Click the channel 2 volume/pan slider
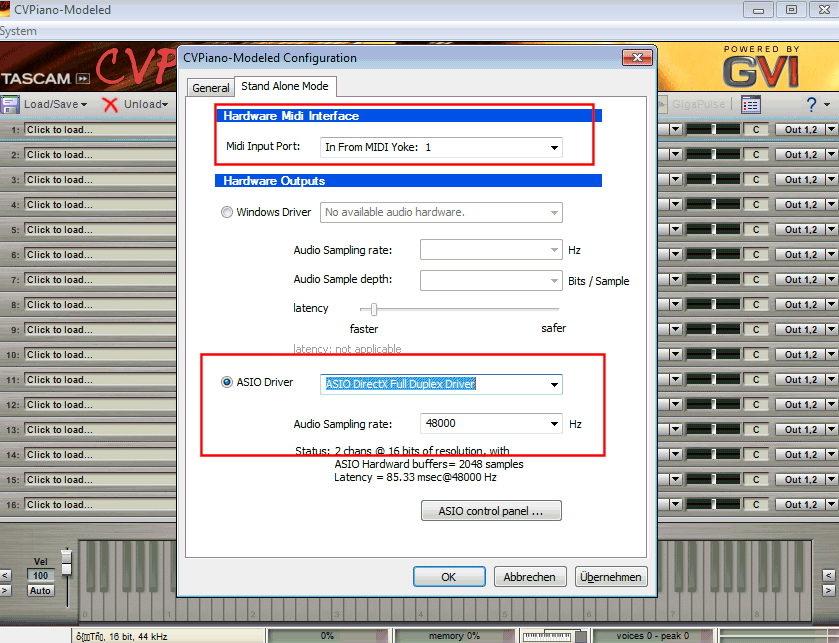 click(x=713, y=155)
